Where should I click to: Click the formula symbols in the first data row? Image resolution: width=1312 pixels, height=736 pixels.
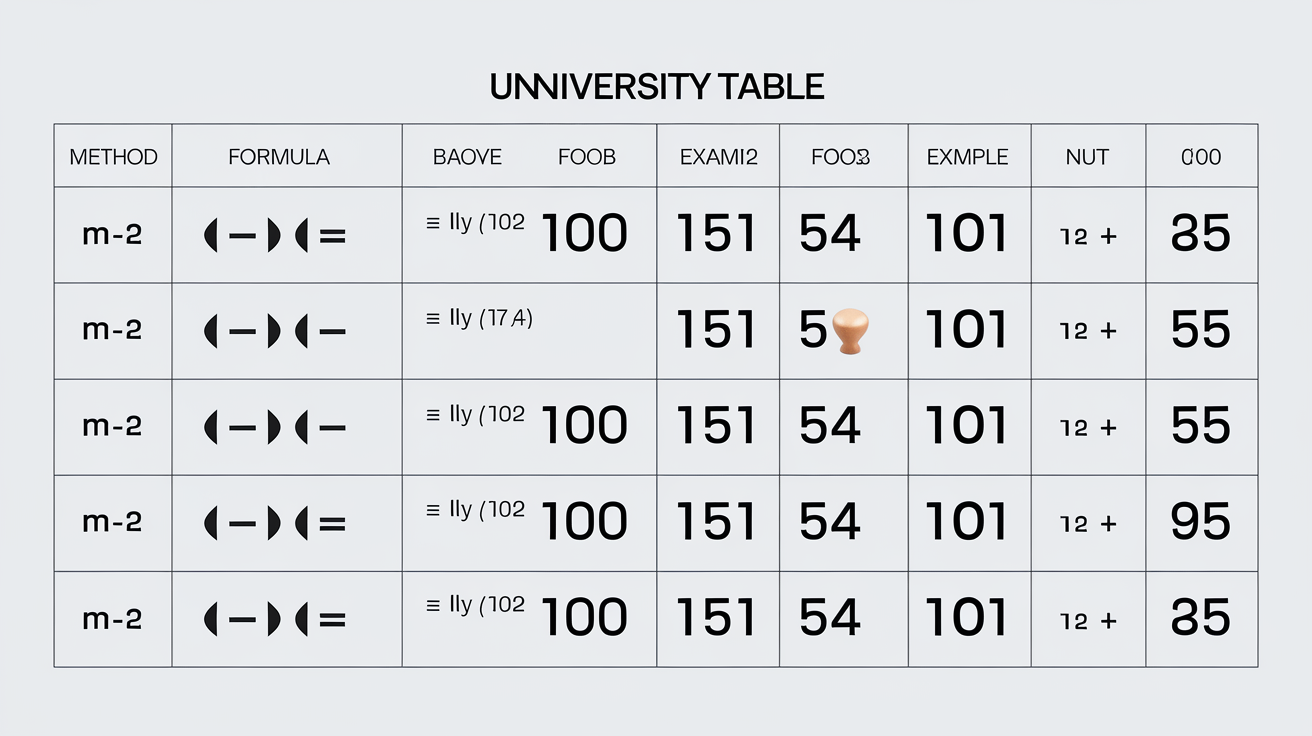pyautogui.click(x=275, y=237)
